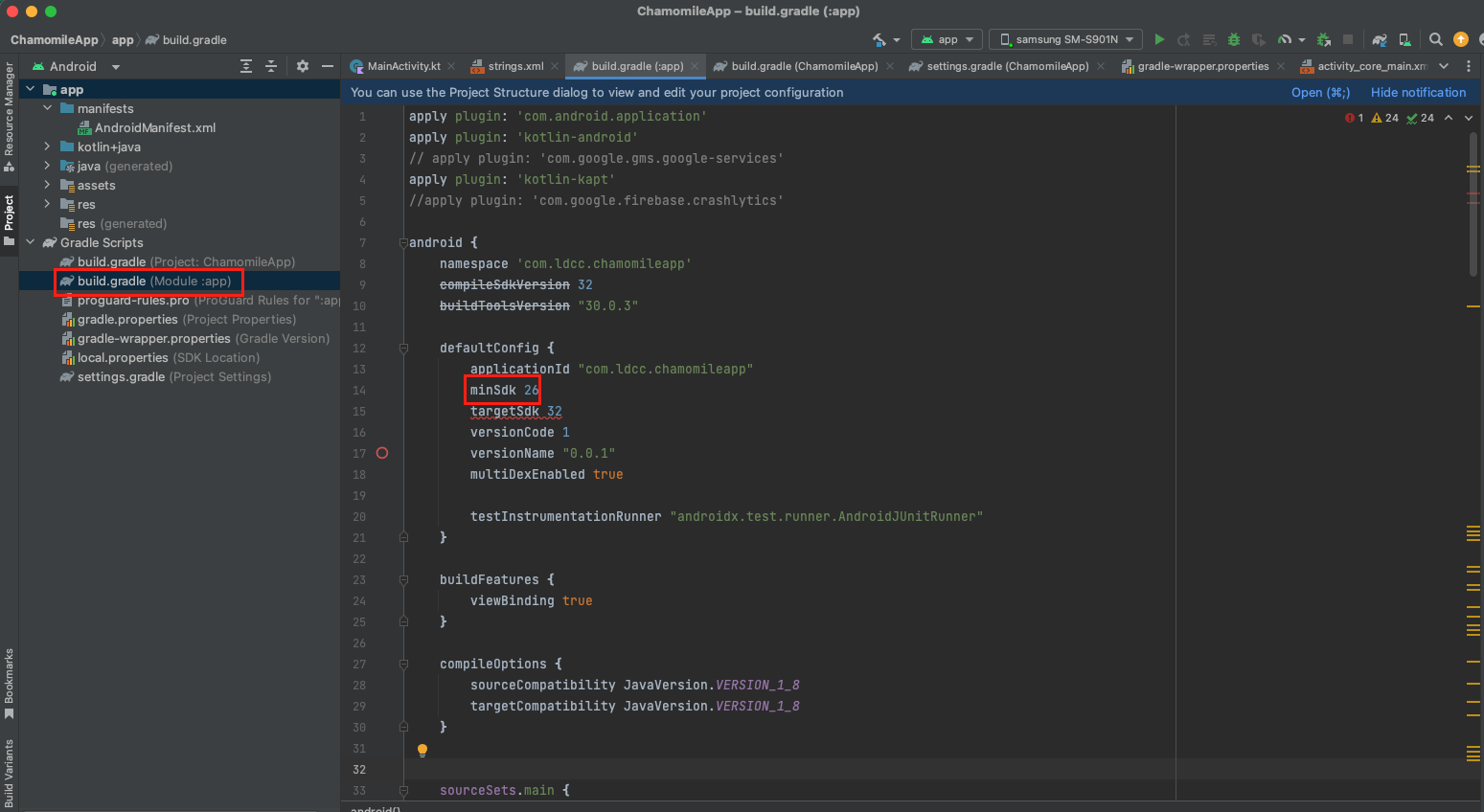Run the app with the green play button
Screen dimensions: 1484x812
point(1159,39)
